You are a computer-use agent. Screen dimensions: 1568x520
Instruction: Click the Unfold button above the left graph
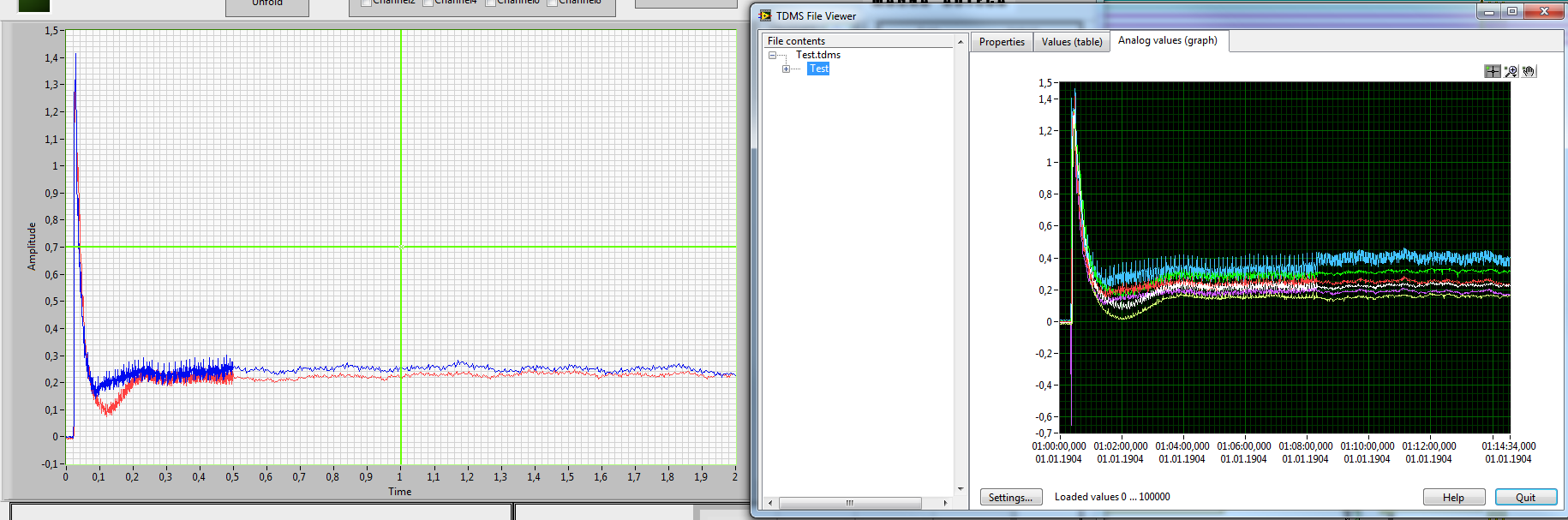click(x=267, y=5)
